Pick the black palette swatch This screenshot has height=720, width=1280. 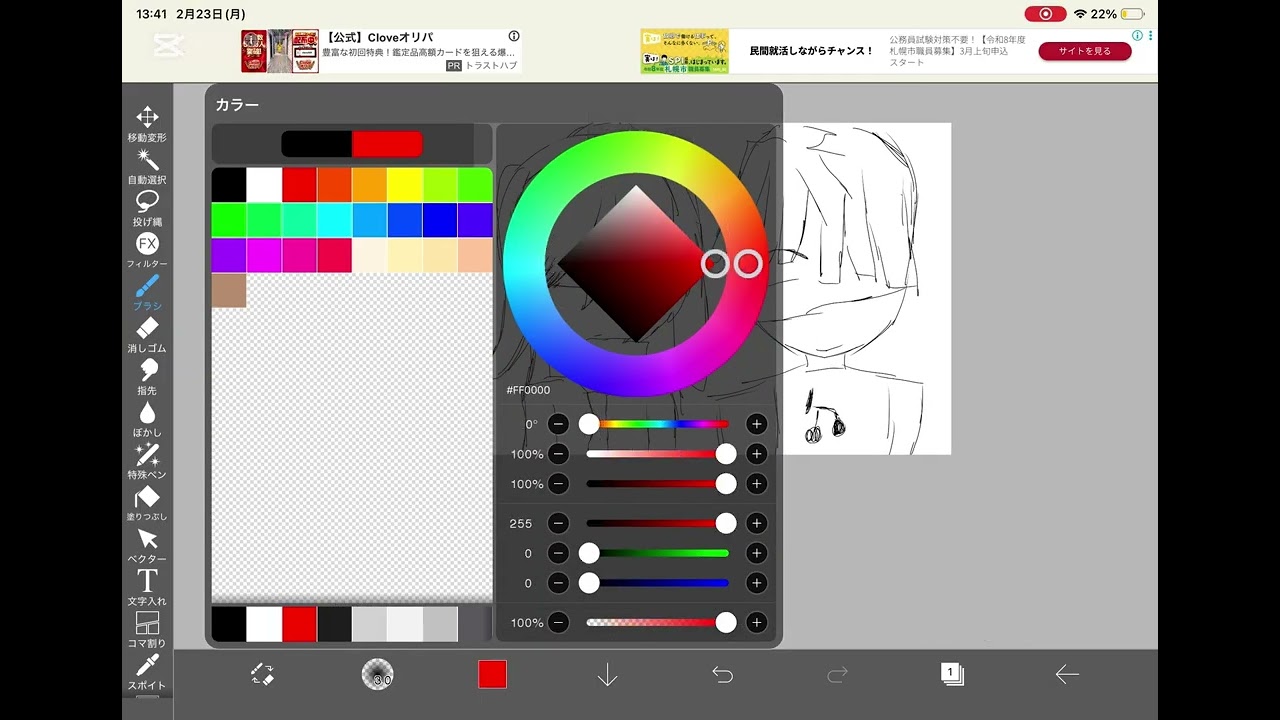229,185
